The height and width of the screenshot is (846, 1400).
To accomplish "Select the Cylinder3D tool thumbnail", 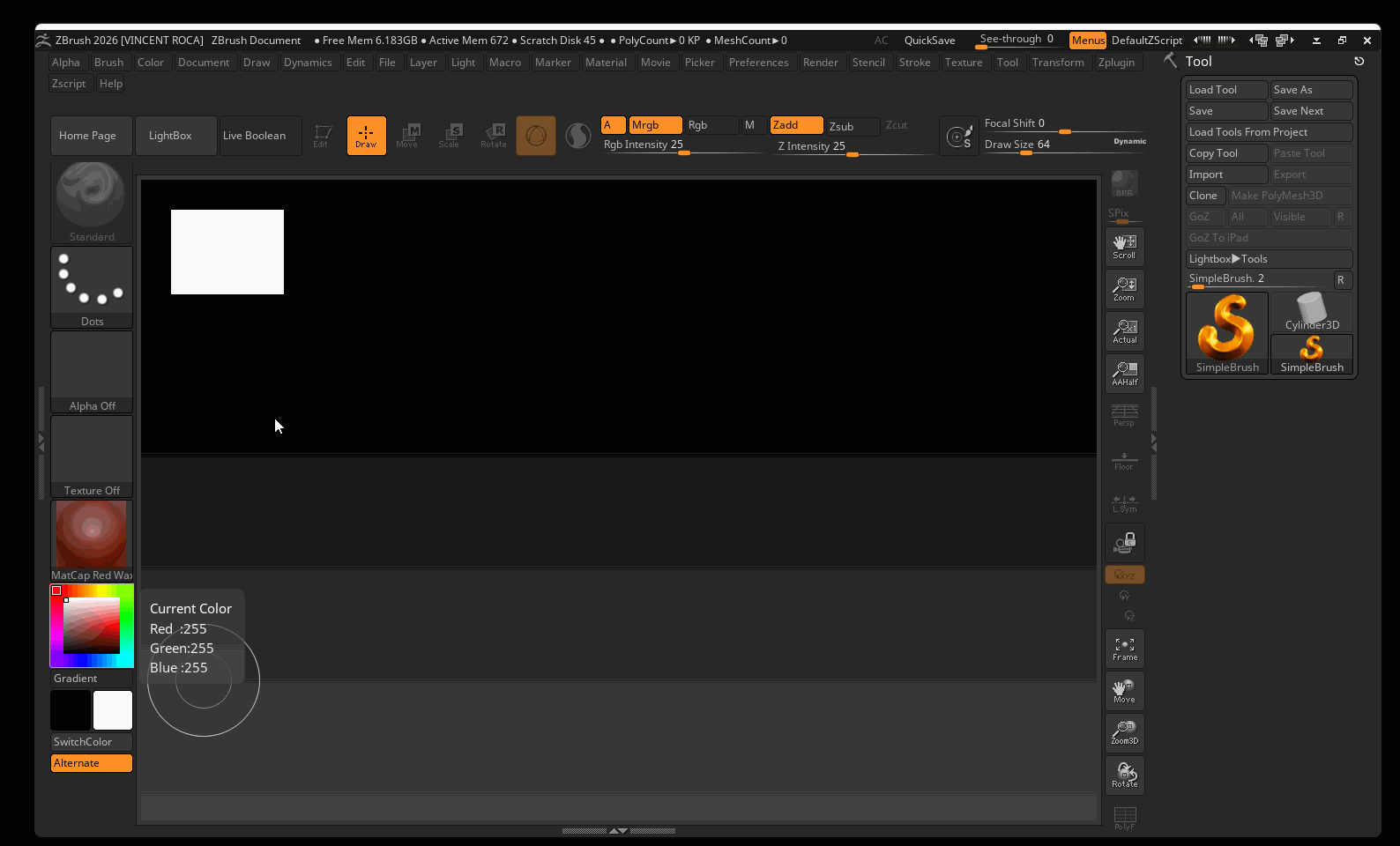I will pyautogui.click(x=1311, y=312).
